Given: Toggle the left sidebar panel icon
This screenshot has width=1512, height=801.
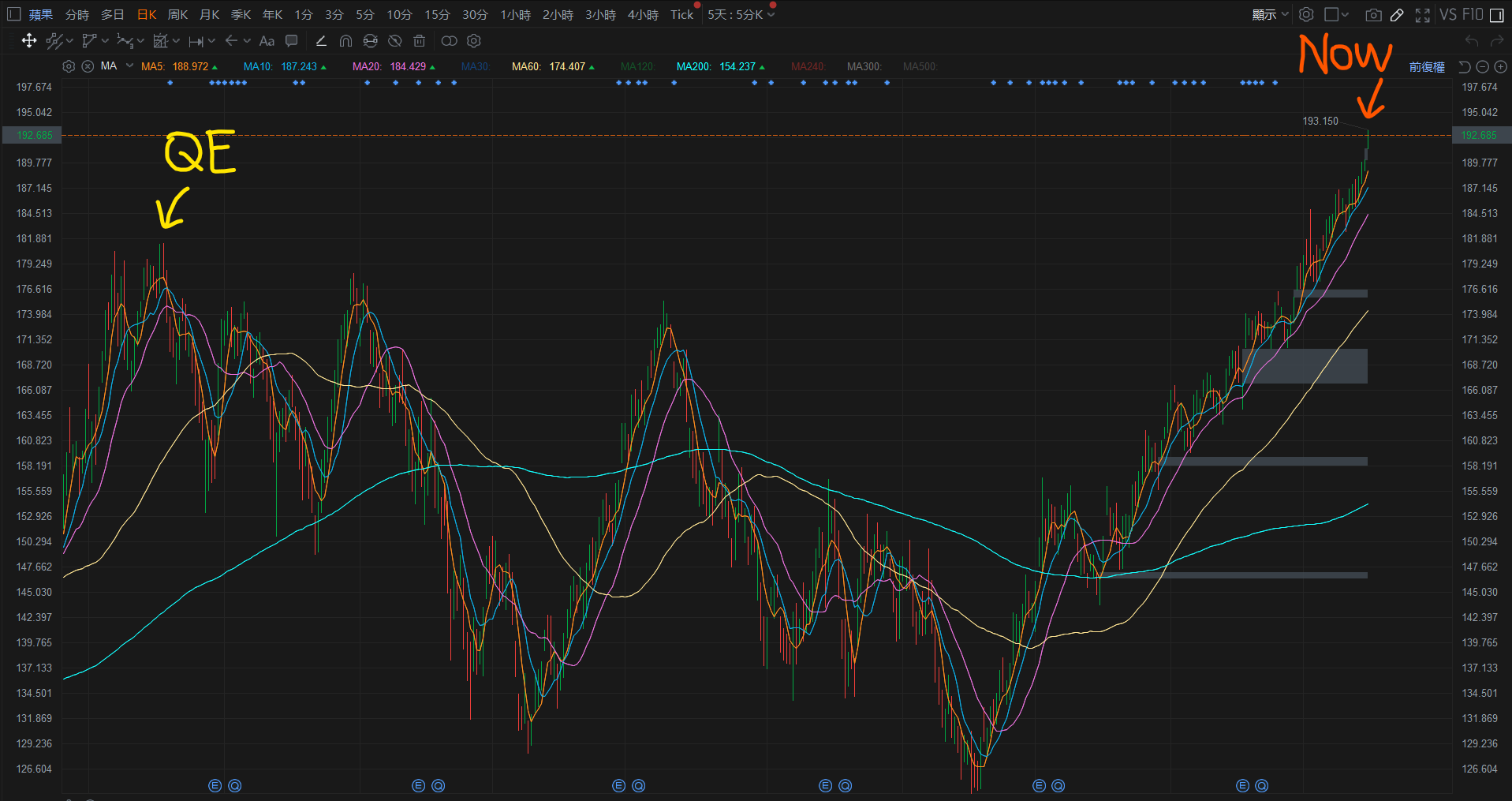Looking at the screenshot, I should (13, 14).
